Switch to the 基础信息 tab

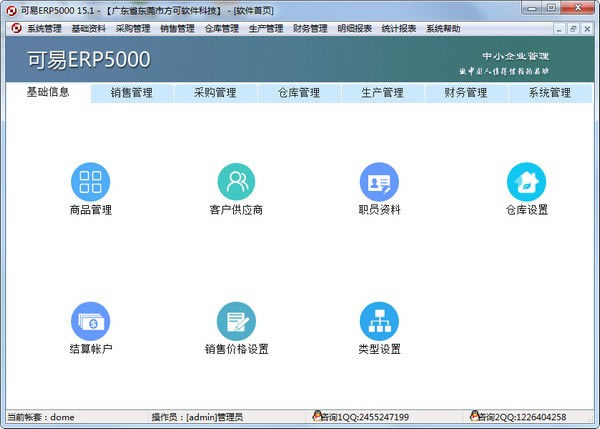pos(48,92)
